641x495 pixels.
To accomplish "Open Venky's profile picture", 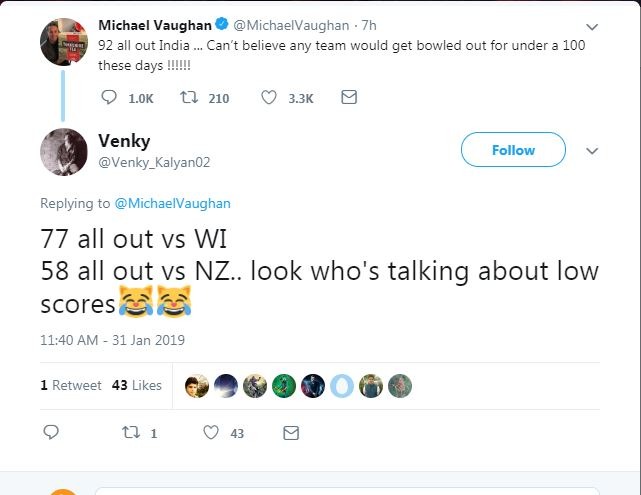I will (x=63, y=152).
